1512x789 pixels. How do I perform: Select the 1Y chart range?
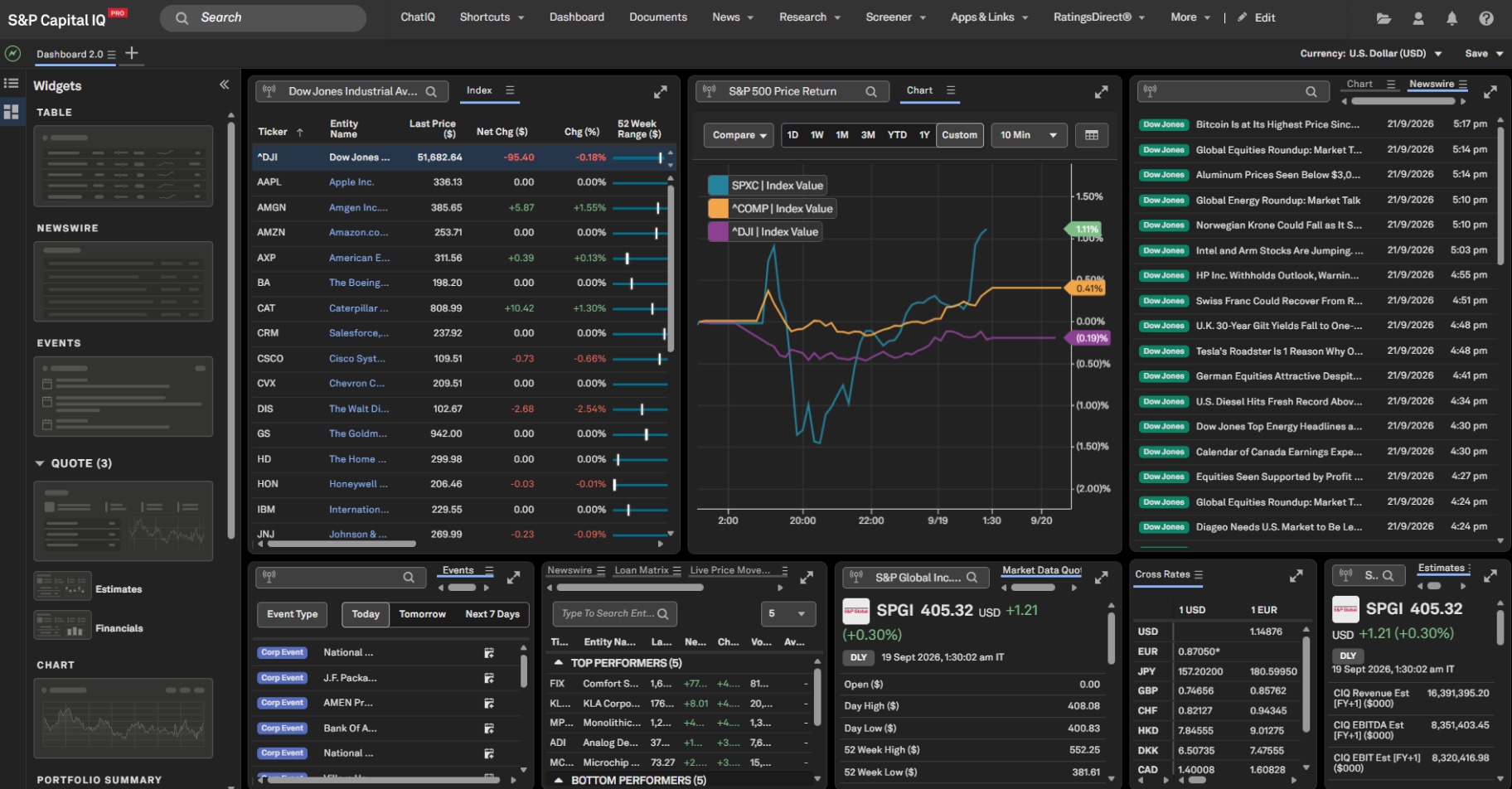coord(924,135)
